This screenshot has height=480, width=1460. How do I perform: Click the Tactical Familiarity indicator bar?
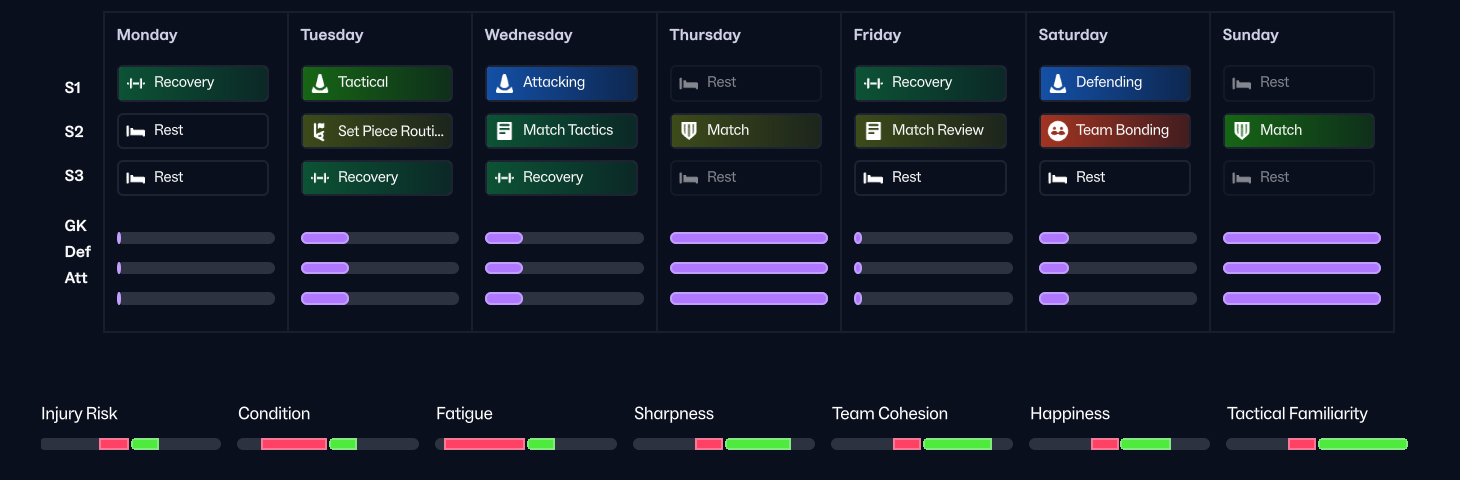coord(1317,444)
